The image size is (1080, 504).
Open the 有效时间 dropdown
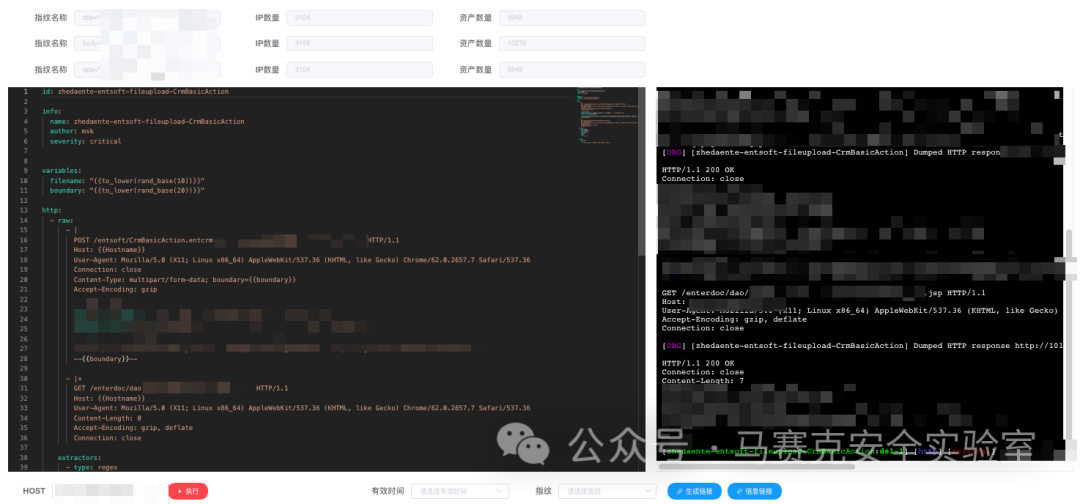click(460, 491)
